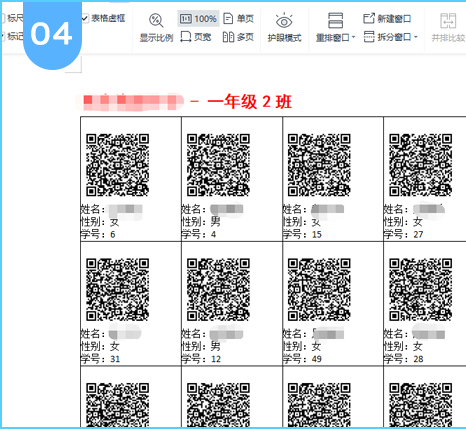Viewport: 466px width, 429px height.
Task: Click the text 学号：27
Action: coord(403,235)
